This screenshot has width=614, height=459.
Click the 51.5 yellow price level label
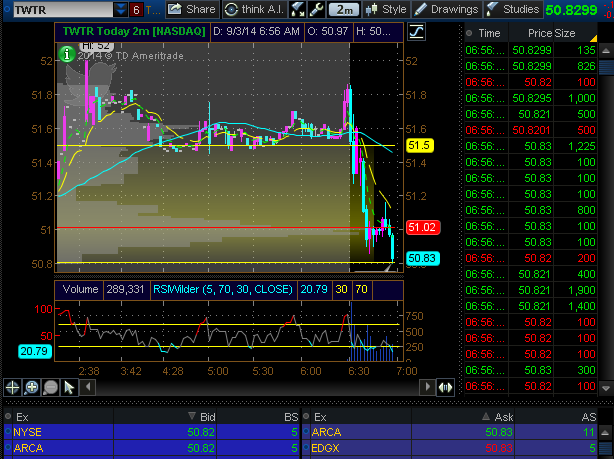[x=419, y=146]
